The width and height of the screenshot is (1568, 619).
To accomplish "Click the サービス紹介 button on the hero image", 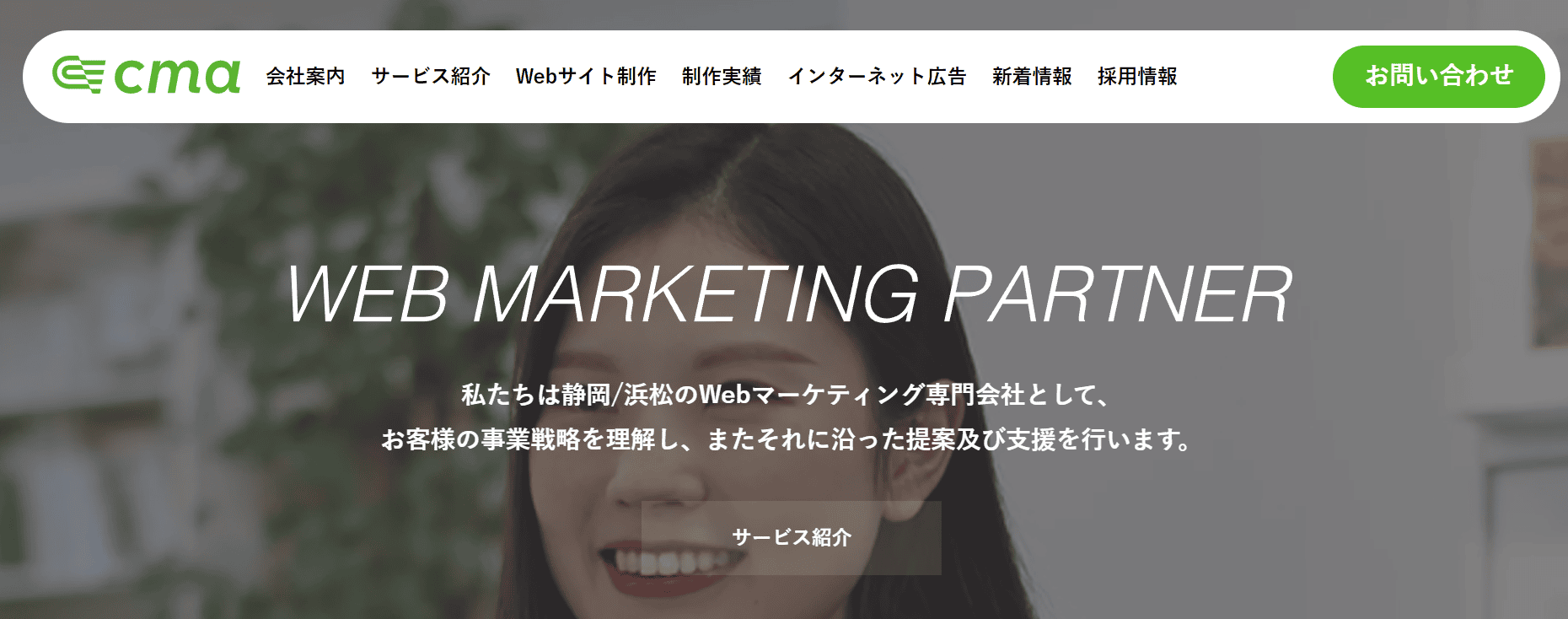I will (x=792, y=537).
